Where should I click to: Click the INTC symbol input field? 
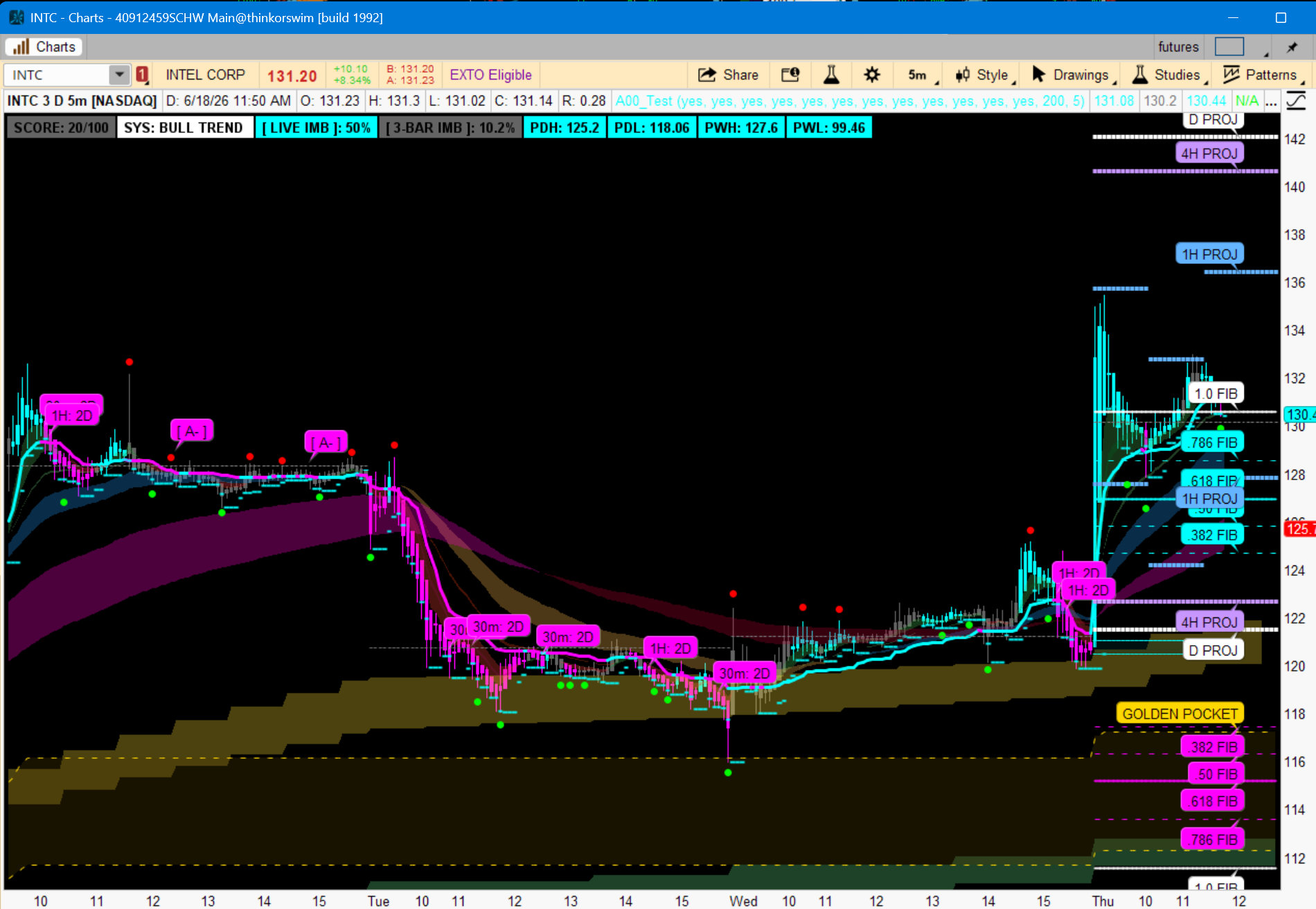[58, 74]
